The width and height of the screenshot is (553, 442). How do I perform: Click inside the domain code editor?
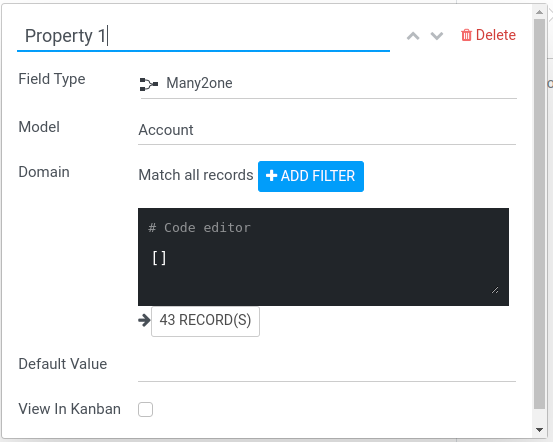tap(323, 257)
